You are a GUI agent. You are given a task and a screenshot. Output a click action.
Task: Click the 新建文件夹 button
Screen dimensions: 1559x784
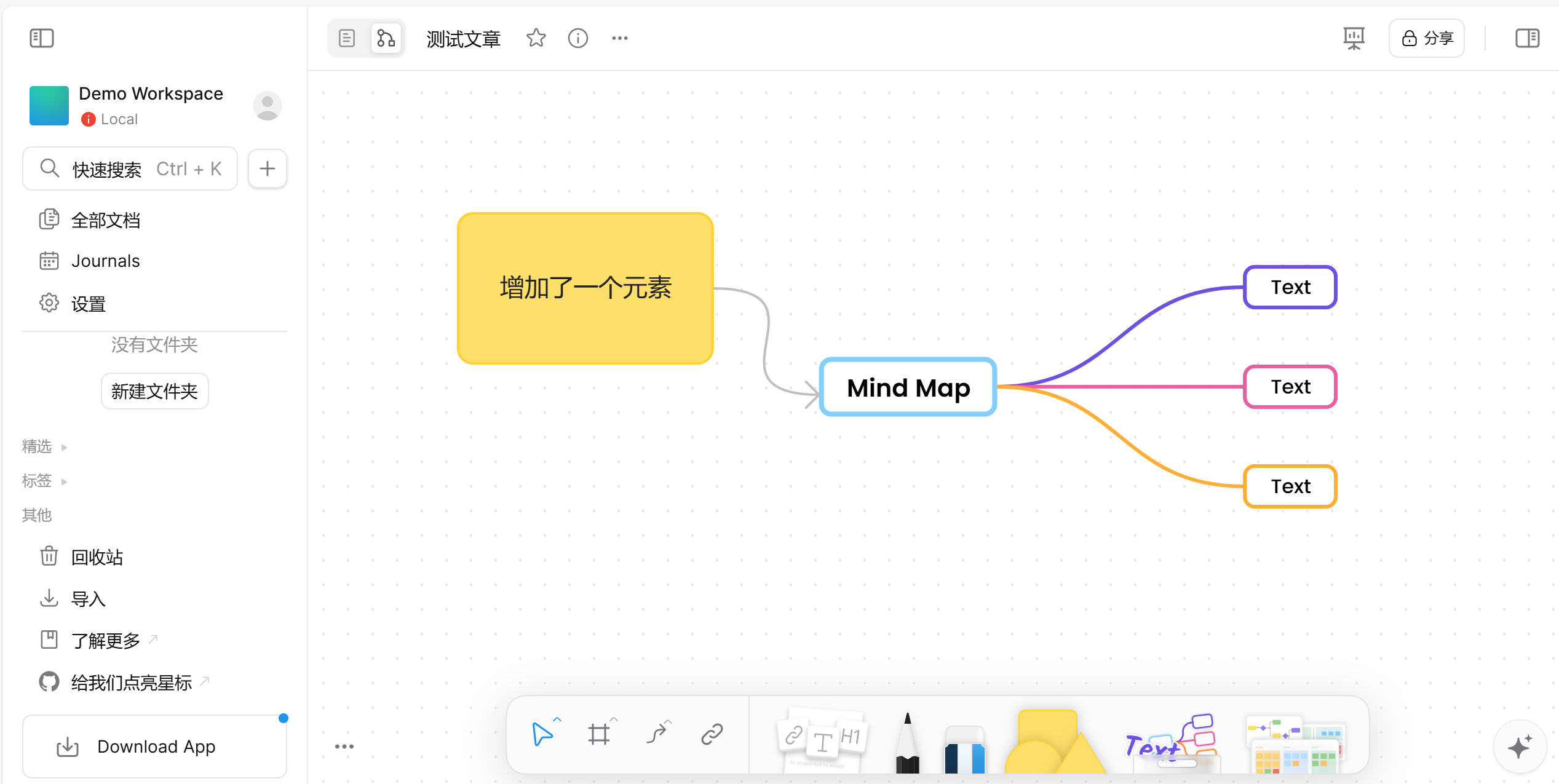pyautogui.click(x=154, y=391)
